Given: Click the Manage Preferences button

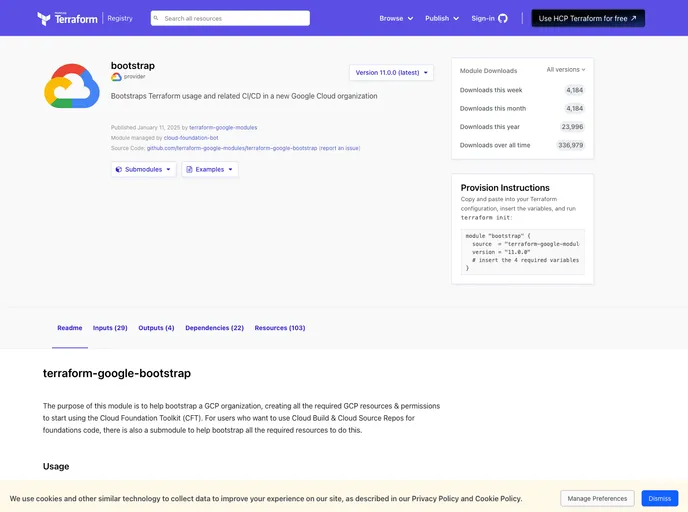Looking at the screenshot, I should tap(597, 499).
